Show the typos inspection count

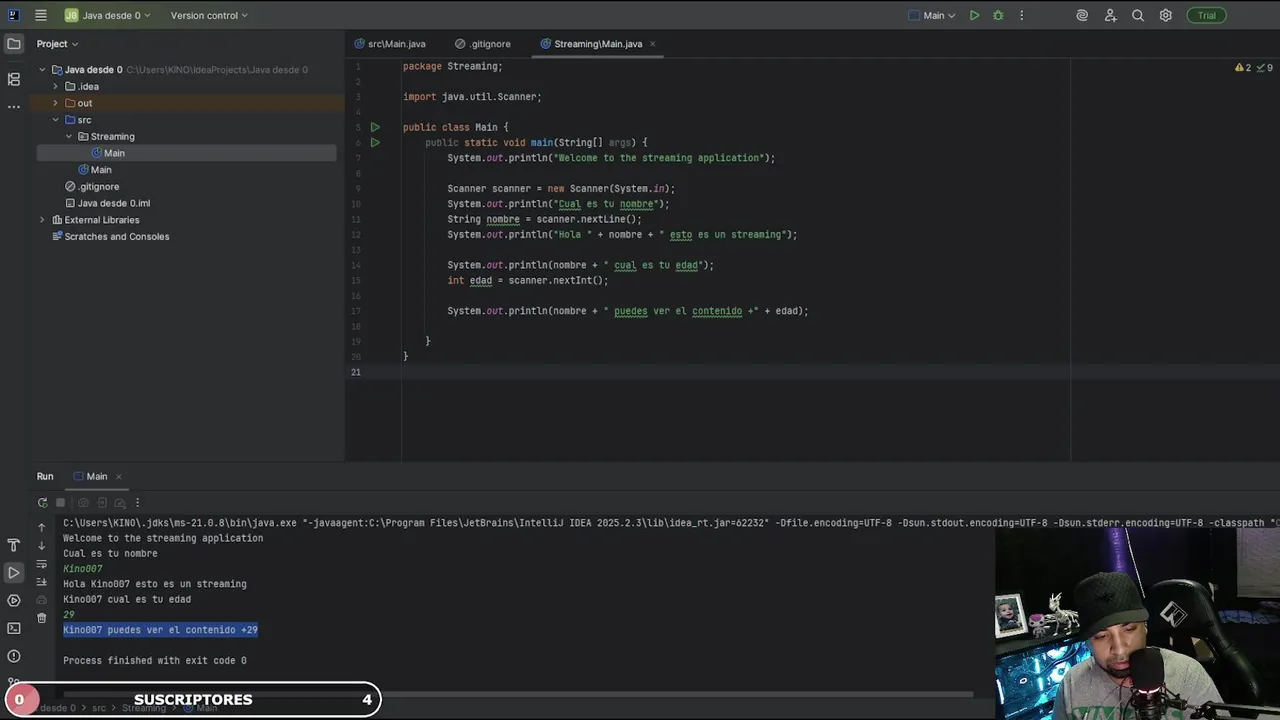tap(1265, 67)
